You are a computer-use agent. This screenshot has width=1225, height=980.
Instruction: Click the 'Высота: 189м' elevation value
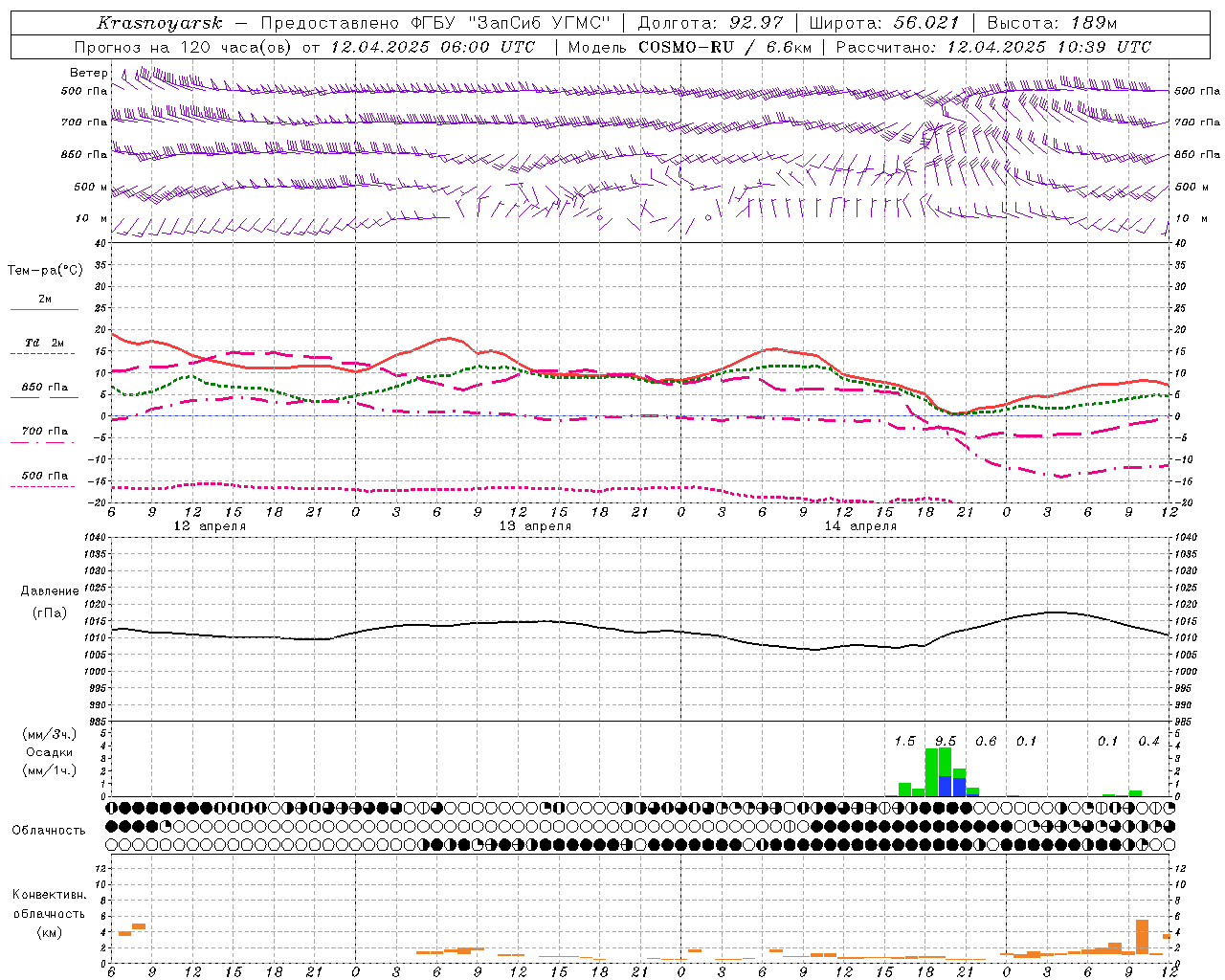[x=1051, y=23]
